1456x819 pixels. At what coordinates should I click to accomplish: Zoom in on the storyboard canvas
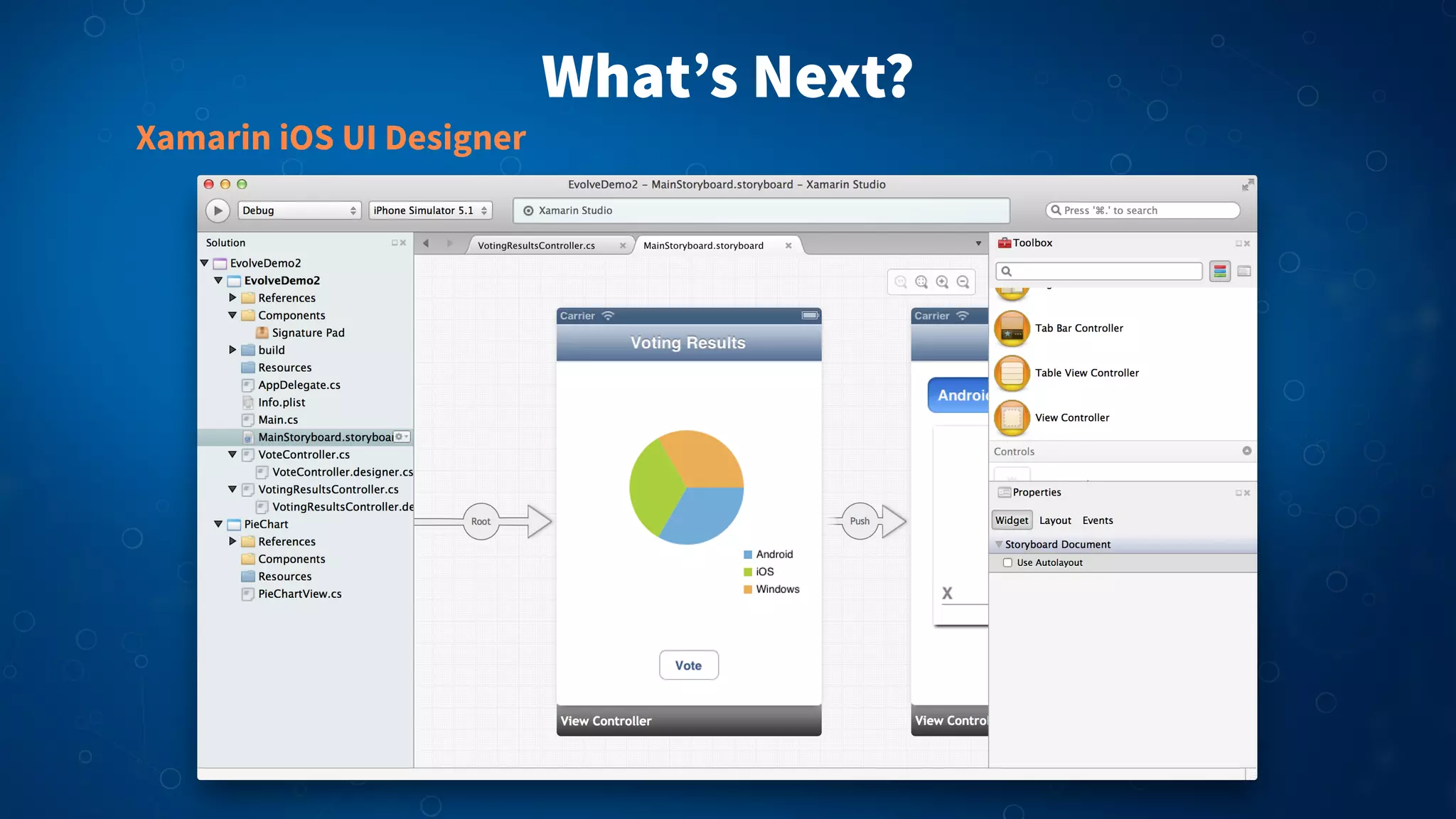tap(942, 282)
